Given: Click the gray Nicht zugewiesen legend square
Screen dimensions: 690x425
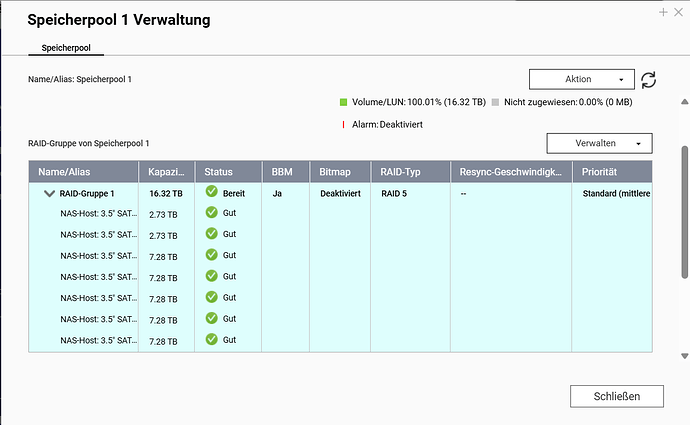Looking at the screenshot, I should point(496,102).
